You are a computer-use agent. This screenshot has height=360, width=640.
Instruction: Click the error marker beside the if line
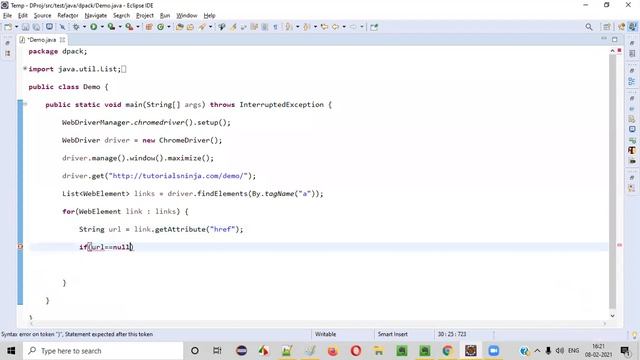(20, 247)
